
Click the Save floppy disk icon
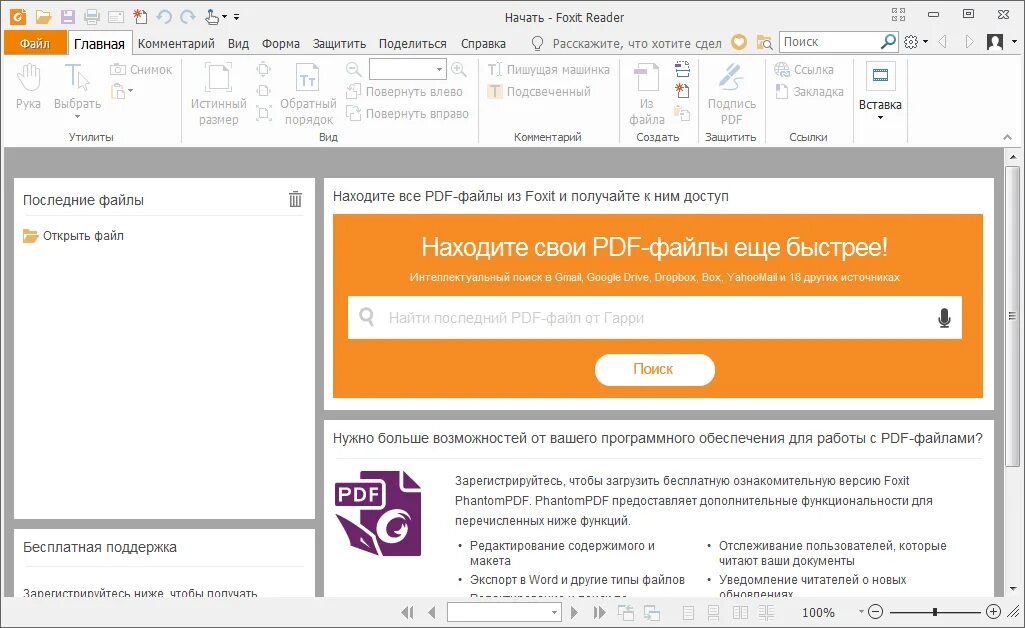[67, 16]
